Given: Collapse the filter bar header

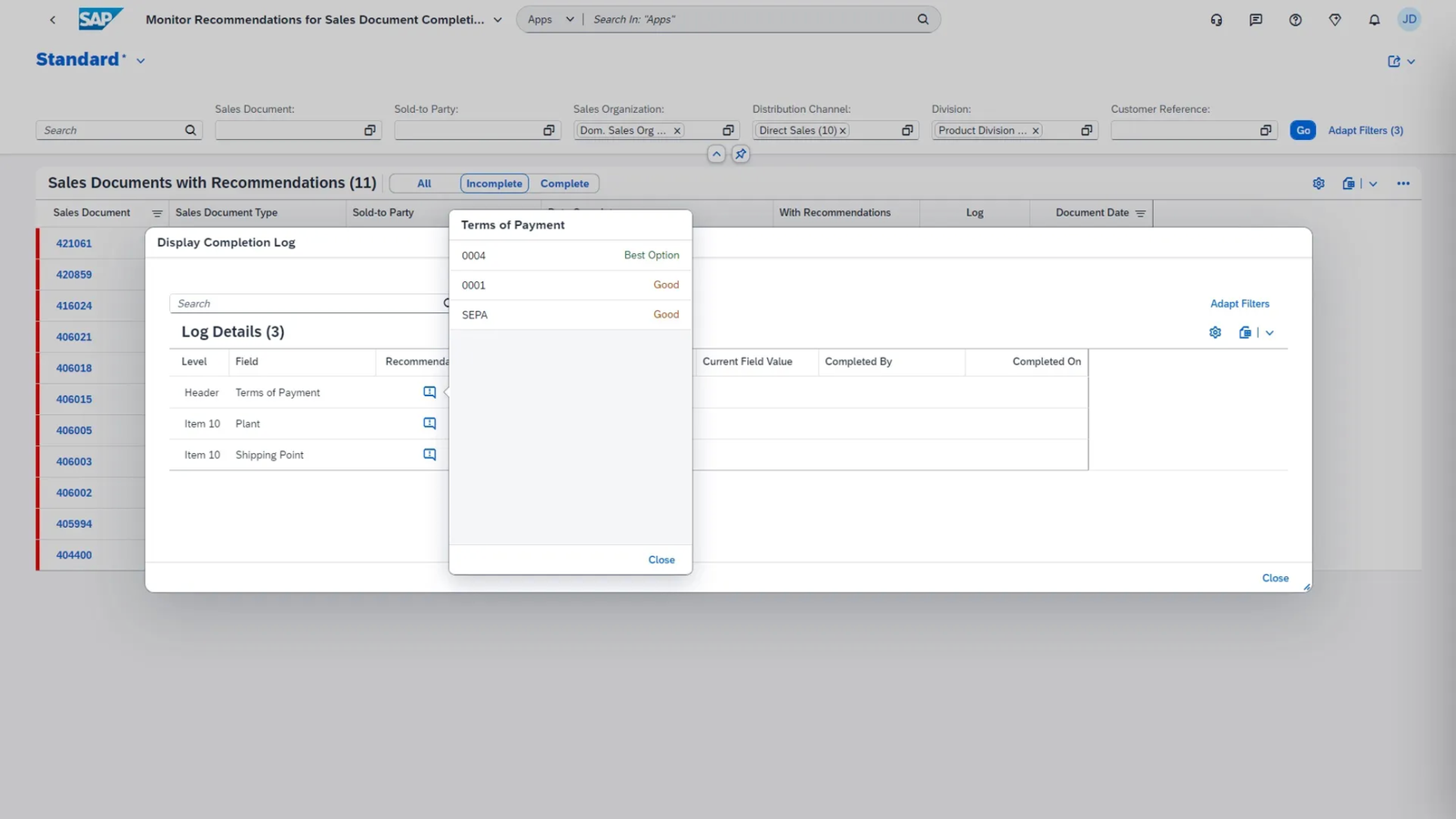Looking at the screenshot, I should [716, 155].
